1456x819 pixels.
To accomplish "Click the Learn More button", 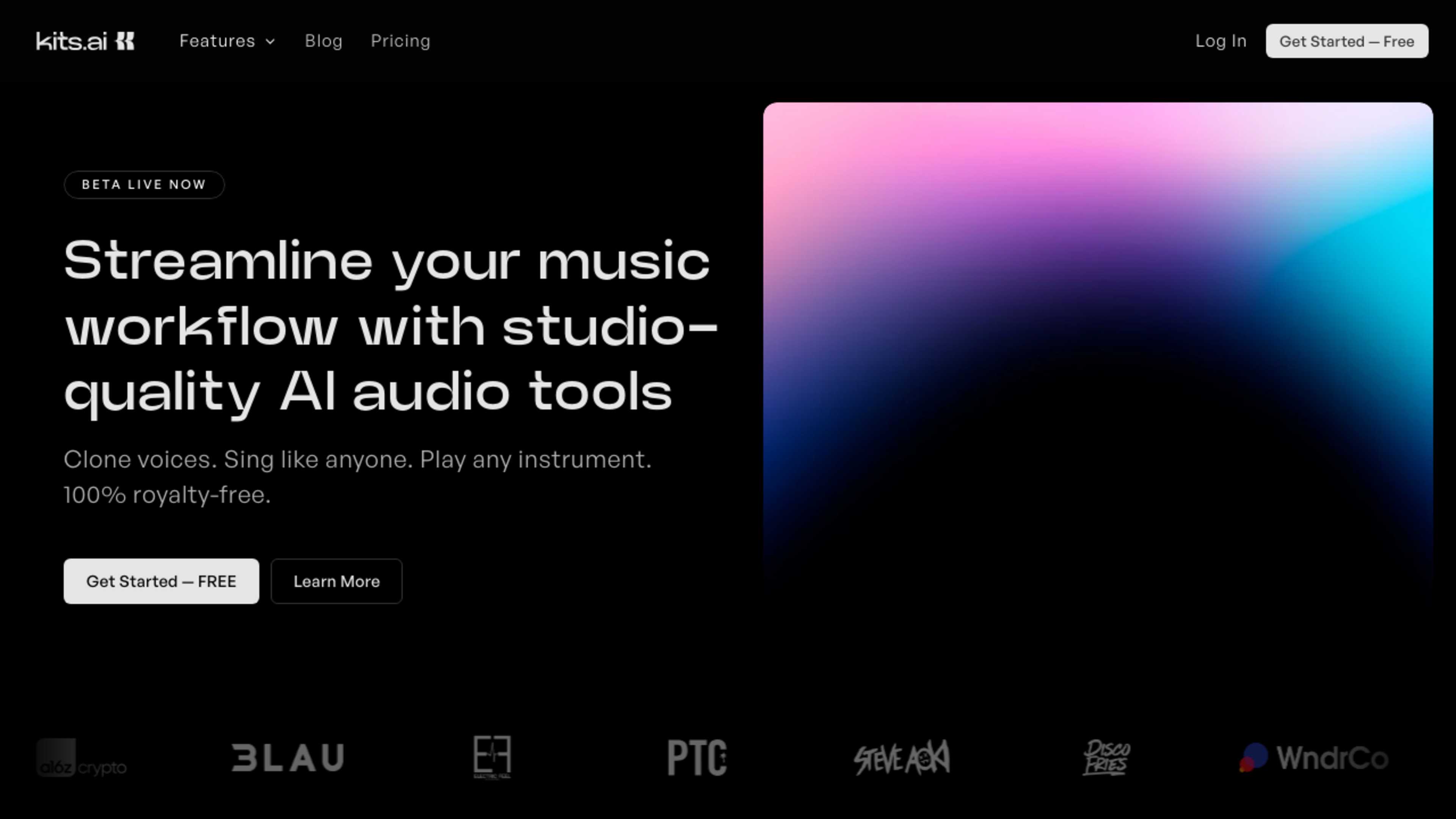I will 336,582.
